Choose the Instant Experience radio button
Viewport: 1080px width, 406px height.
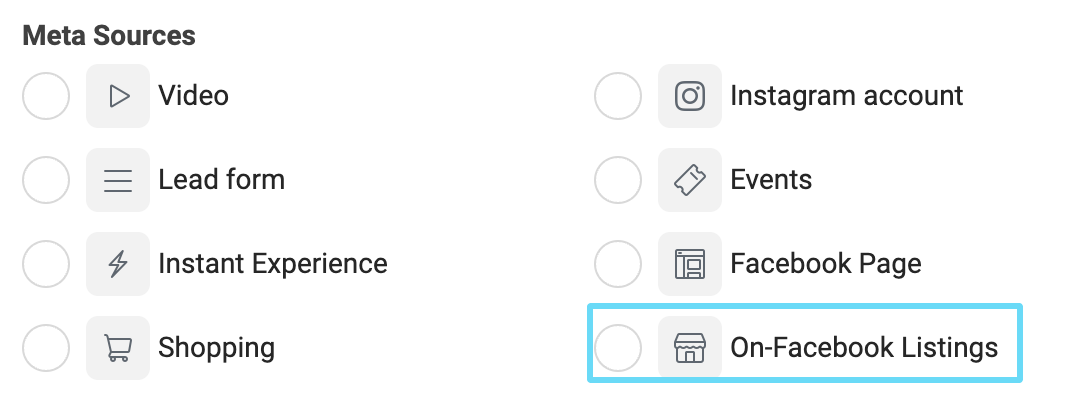46,264
